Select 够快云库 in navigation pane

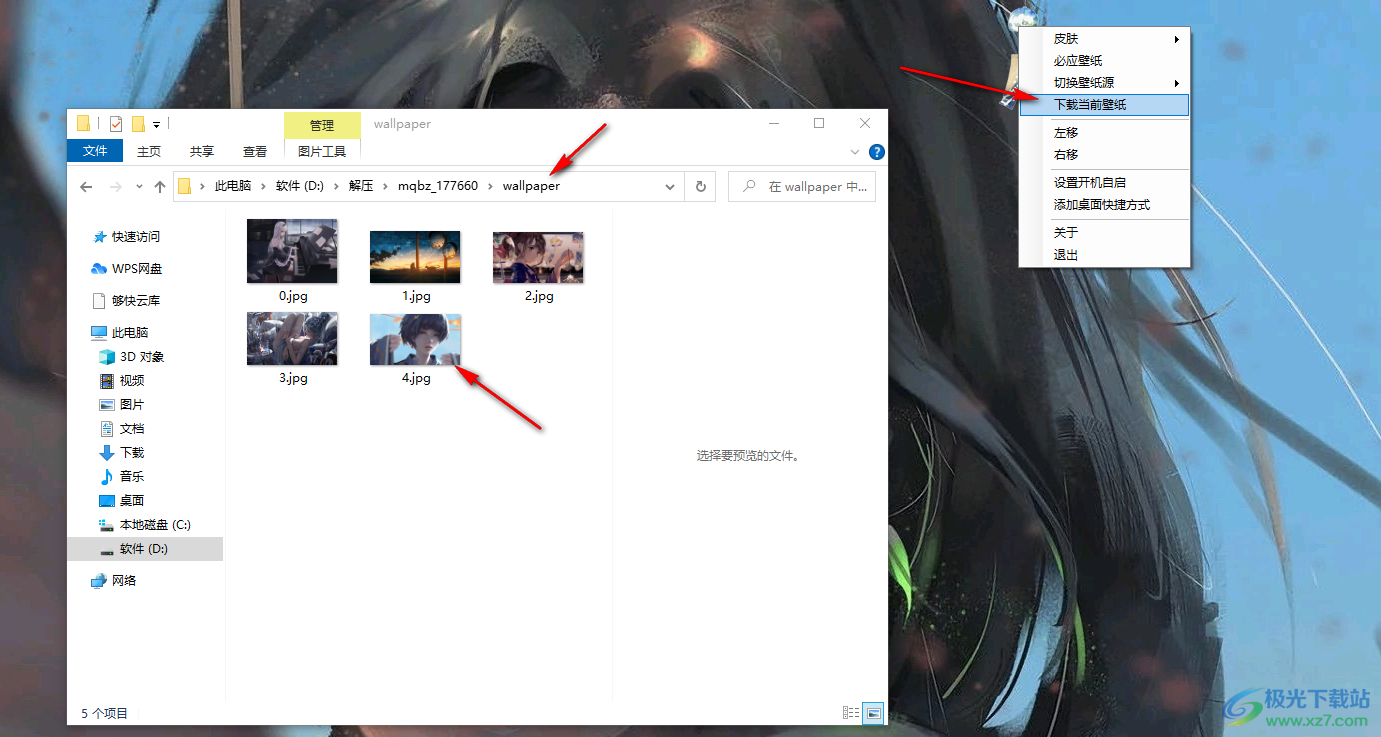(135, 301)
